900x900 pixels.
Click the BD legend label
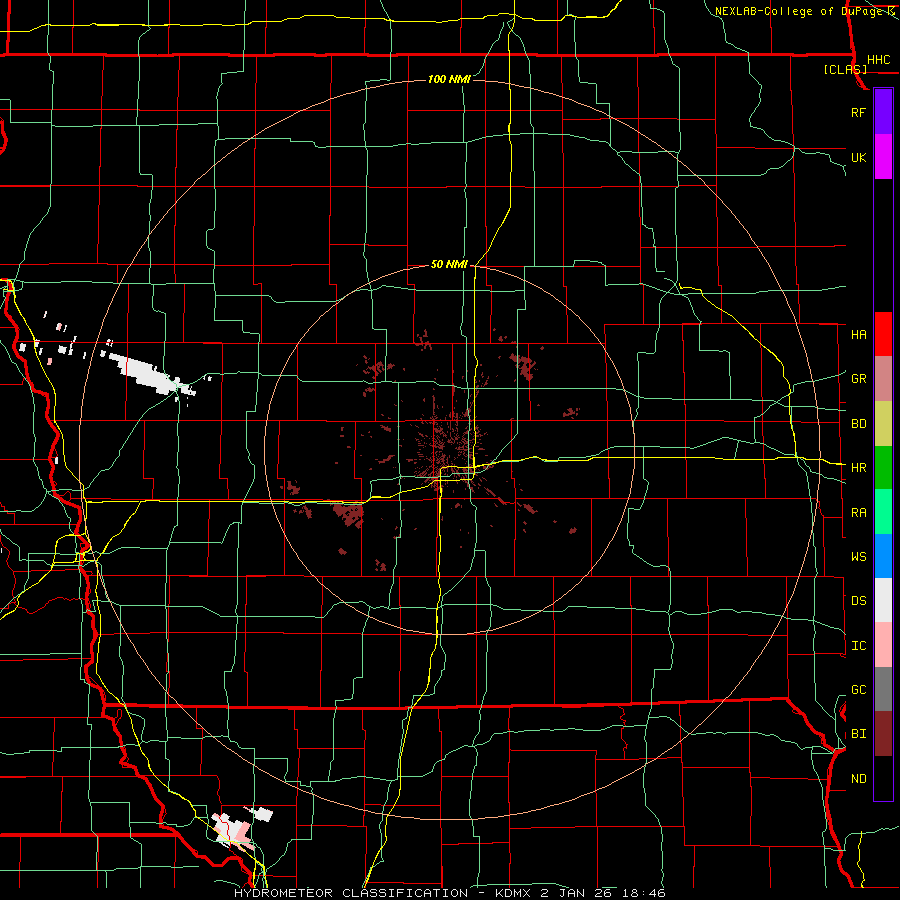click(x=859, y=424)
